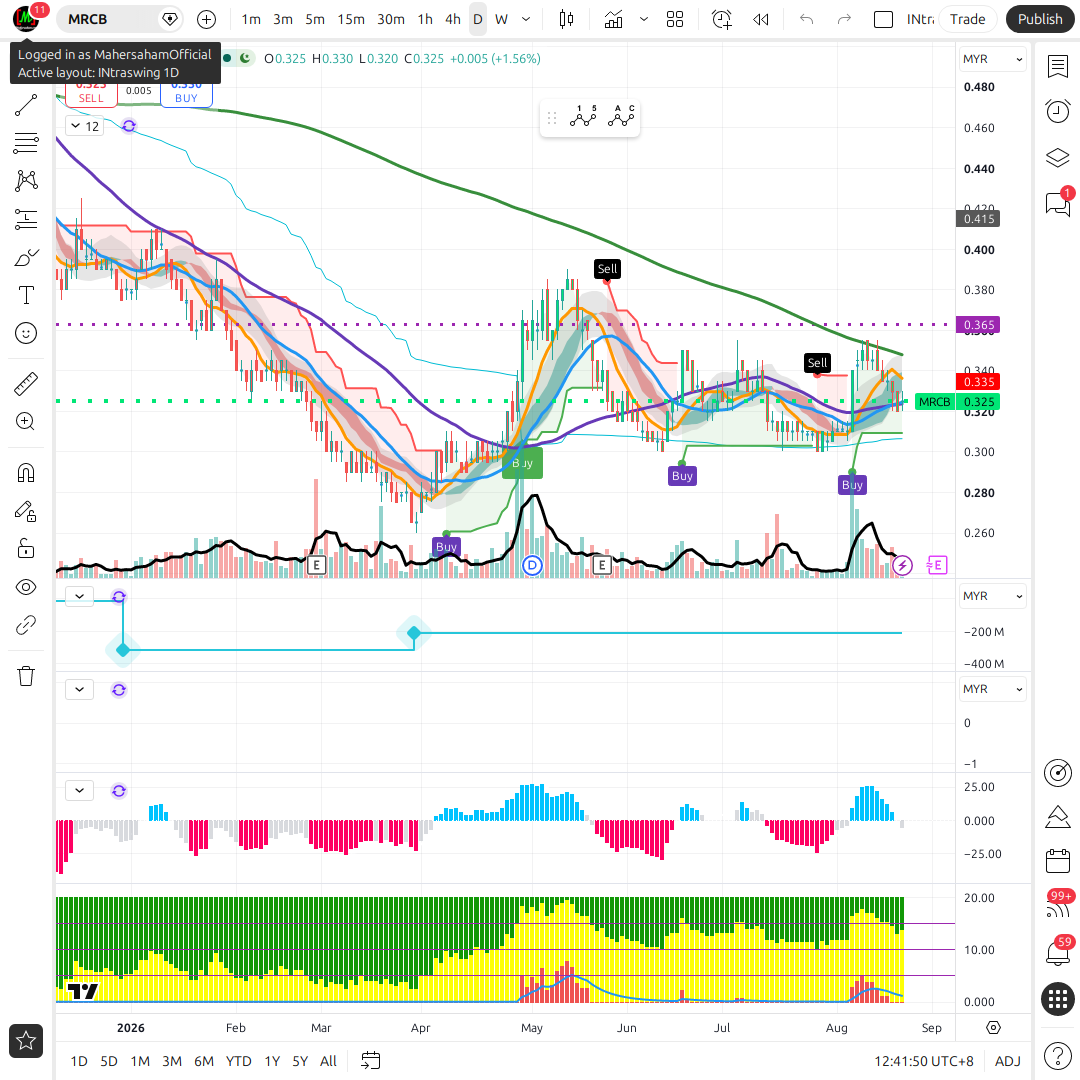The width and height of the screenshot is (1080, 1080).
Task: Select the 4h timeframe
Action: [453, 19]
